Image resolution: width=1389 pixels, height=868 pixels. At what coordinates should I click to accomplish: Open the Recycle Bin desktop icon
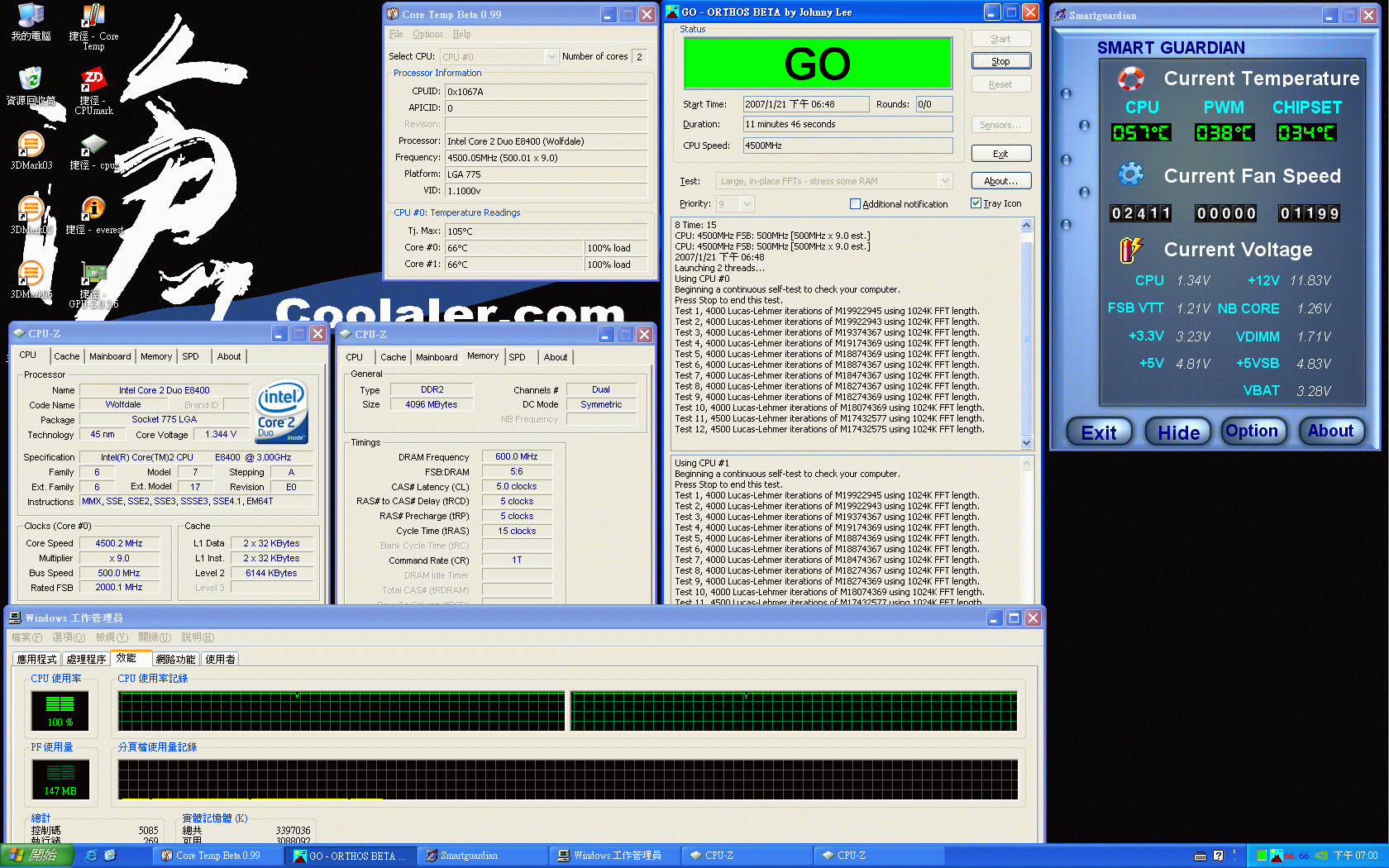[x=31, y=80]
